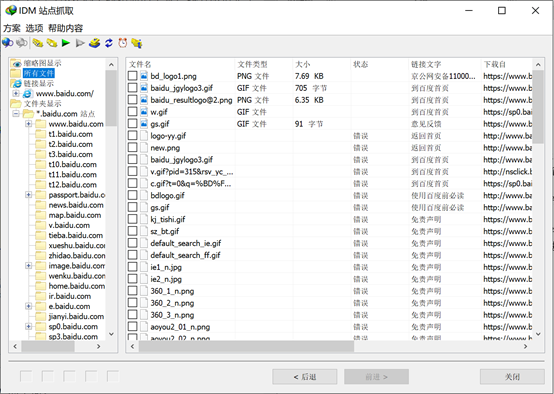
Task: Open the 帮助内容 menu
Action: [65, 28]
